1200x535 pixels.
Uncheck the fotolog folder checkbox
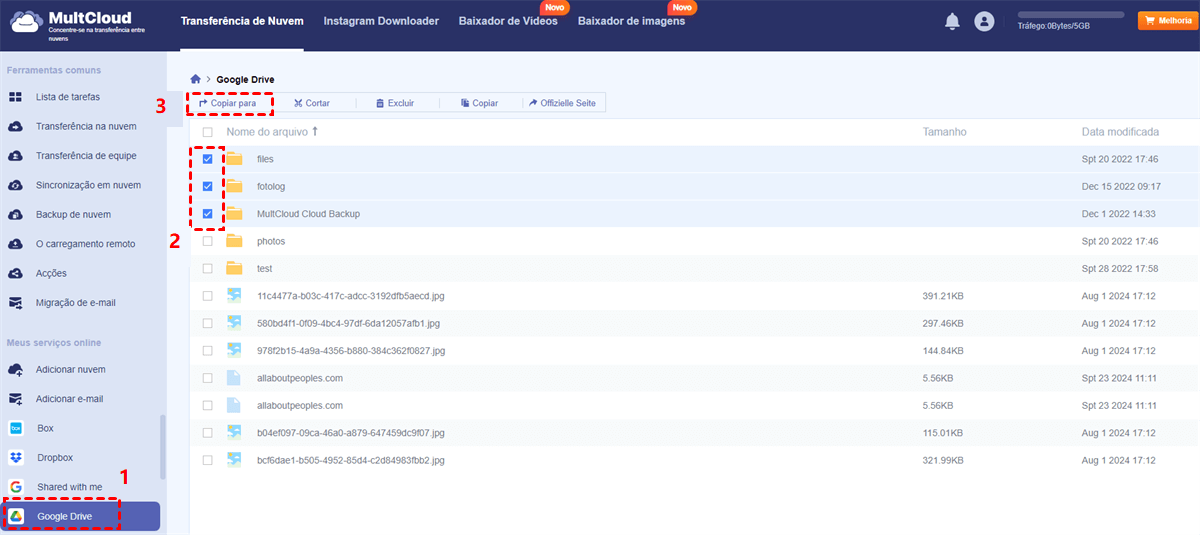tap(208, 186)
